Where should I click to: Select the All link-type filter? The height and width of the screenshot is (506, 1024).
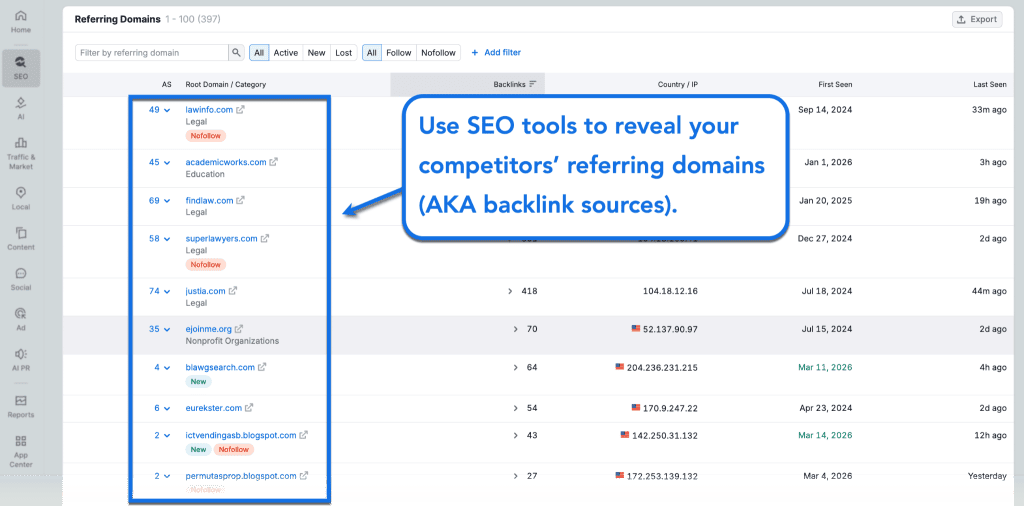pos(372,53)
